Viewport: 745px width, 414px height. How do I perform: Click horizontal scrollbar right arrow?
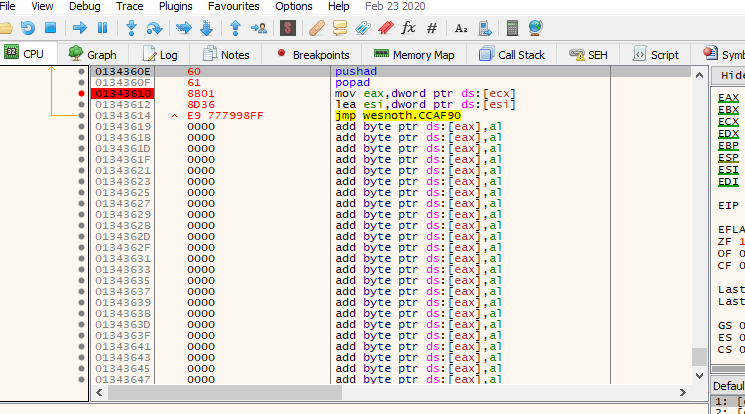682,393
